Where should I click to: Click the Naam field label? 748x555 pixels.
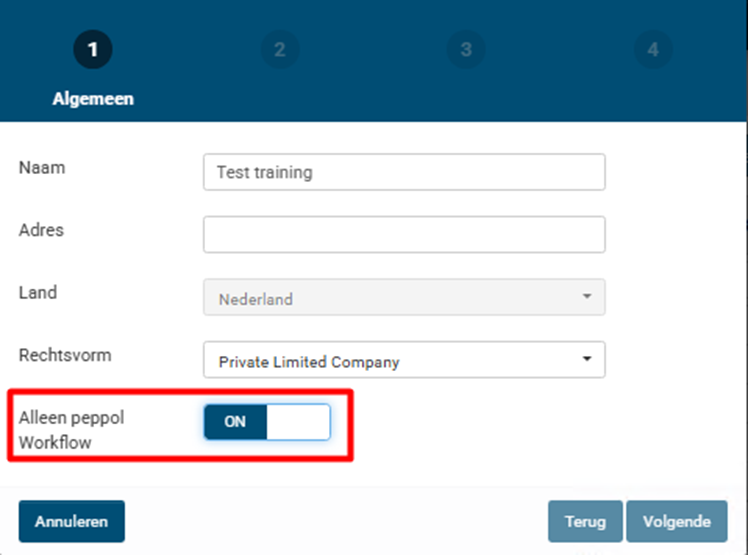(x=42, y=167)
